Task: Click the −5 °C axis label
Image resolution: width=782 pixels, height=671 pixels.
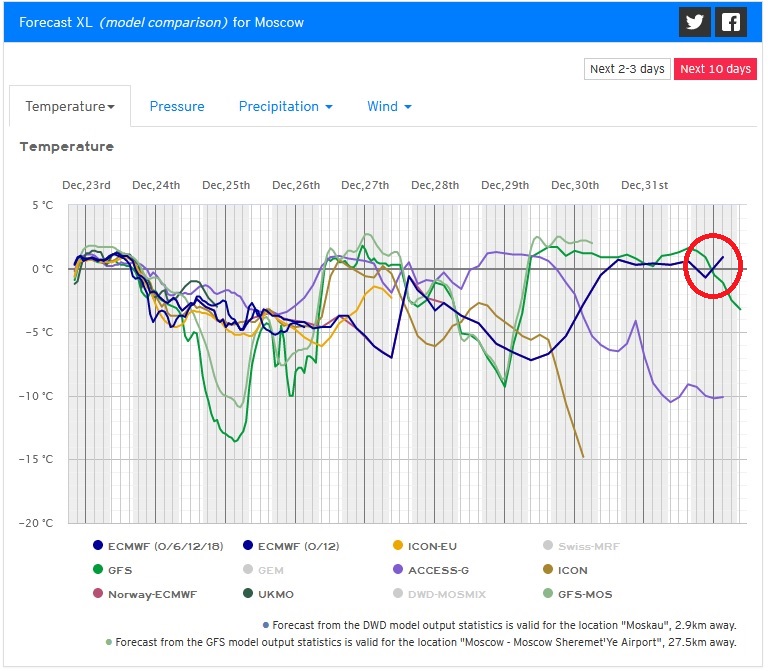Action: coord(39,332)
